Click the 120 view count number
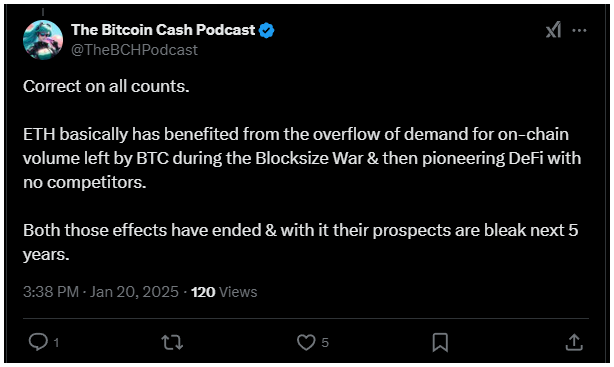 [x=203, y=292]
